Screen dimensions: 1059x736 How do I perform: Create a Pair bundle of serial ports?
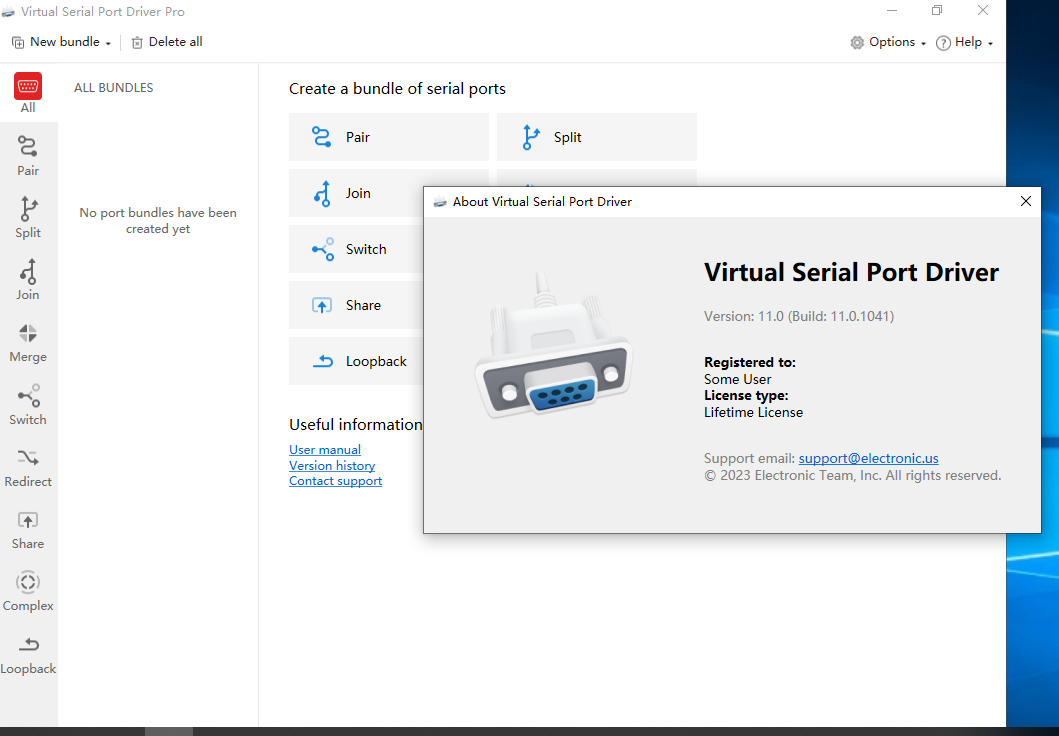(x=388, y=136)
